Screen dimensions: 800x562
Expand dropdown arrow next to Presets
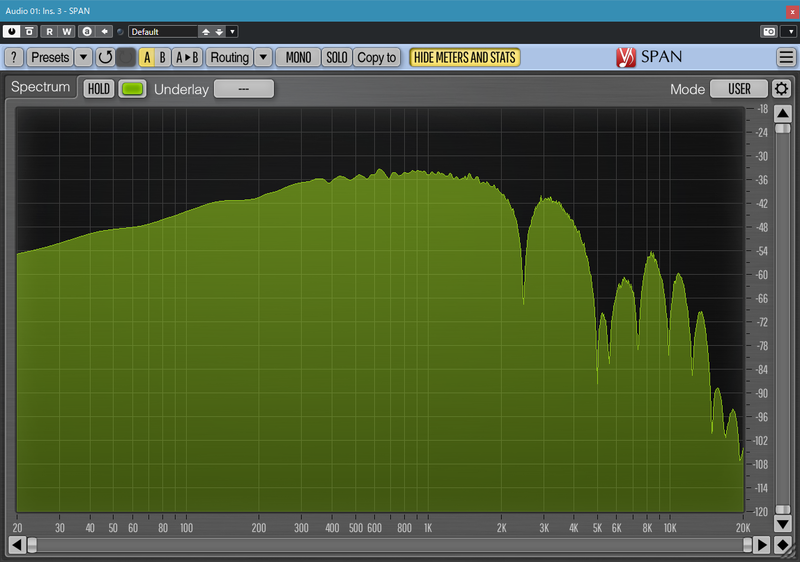83,57
